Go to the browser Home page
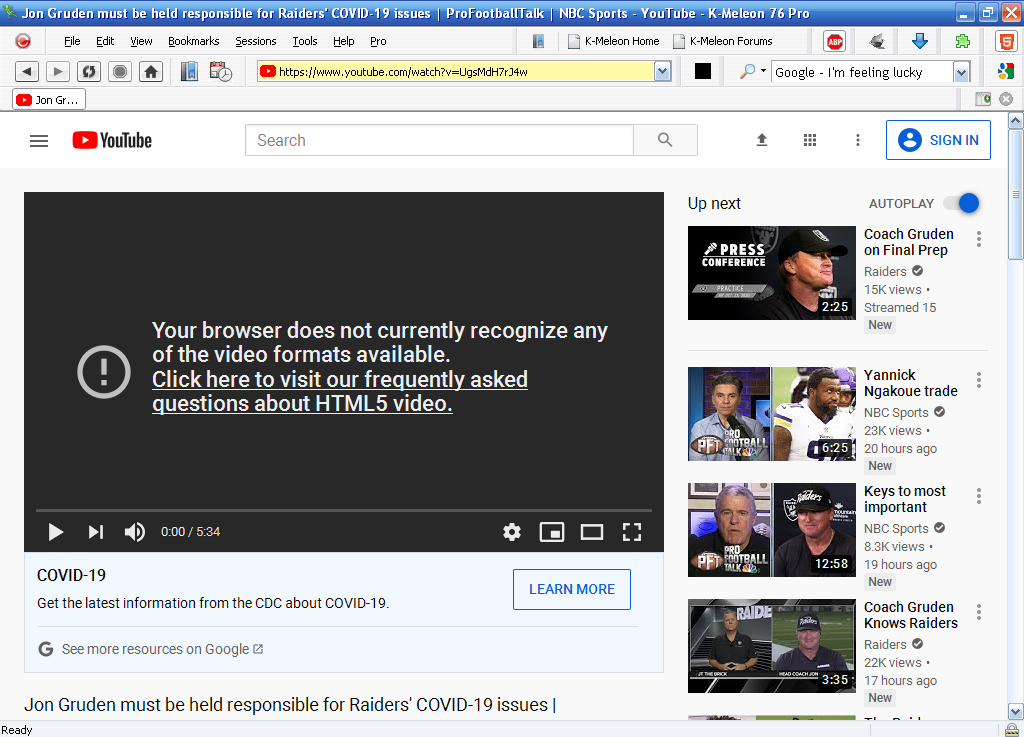 tap(151, 72)
